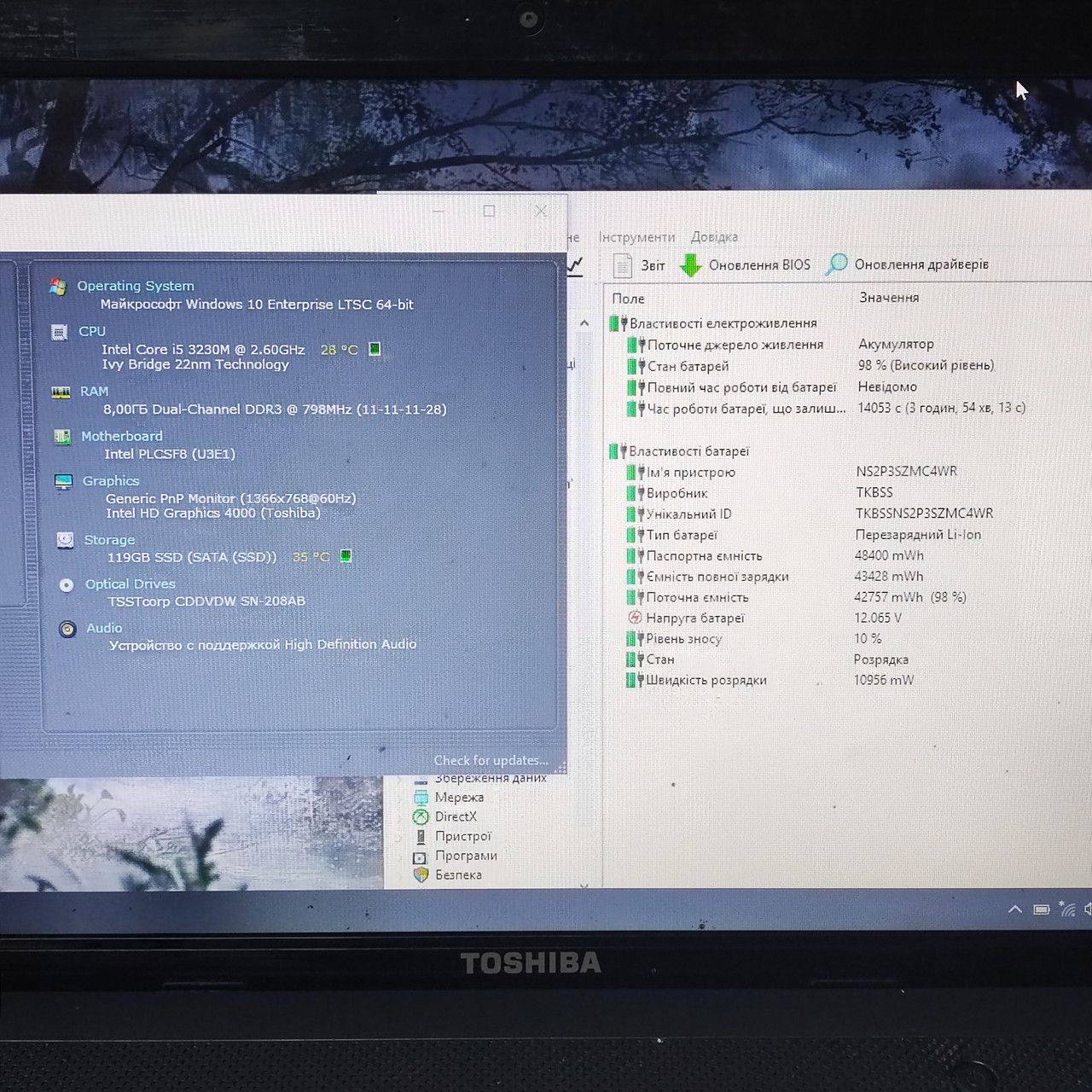Select the DirectX tree item label
The height and width of the screenshot is (1092, 1092).
tap(456, 816)
